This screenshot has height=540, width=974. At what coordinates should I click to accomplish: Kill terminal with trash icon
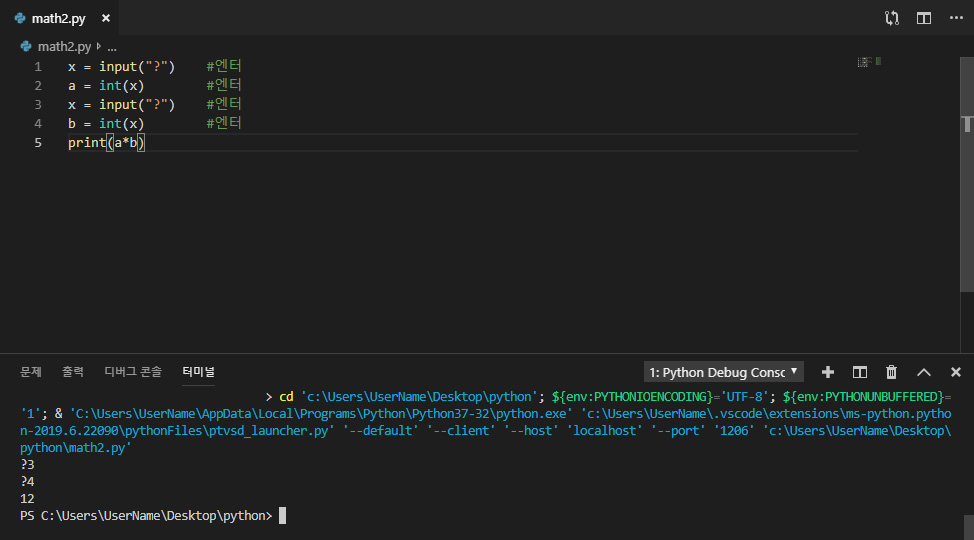[x=891, y=372]
